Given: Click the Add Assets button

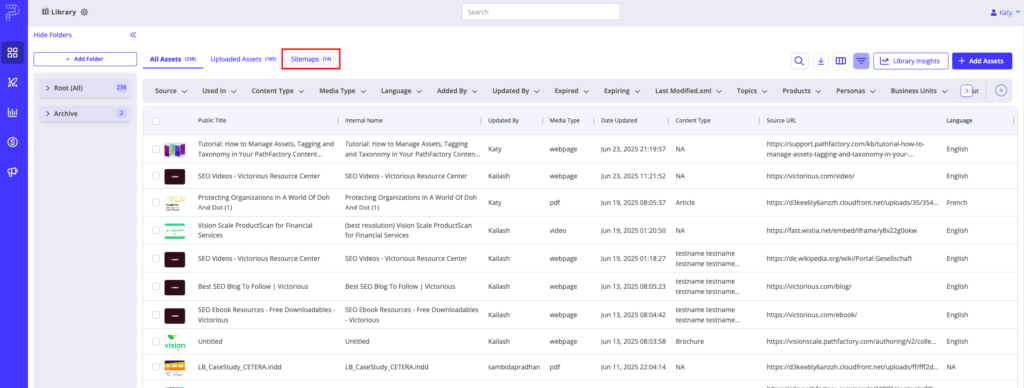Looking at the screenshot, I should click(982, 61).
